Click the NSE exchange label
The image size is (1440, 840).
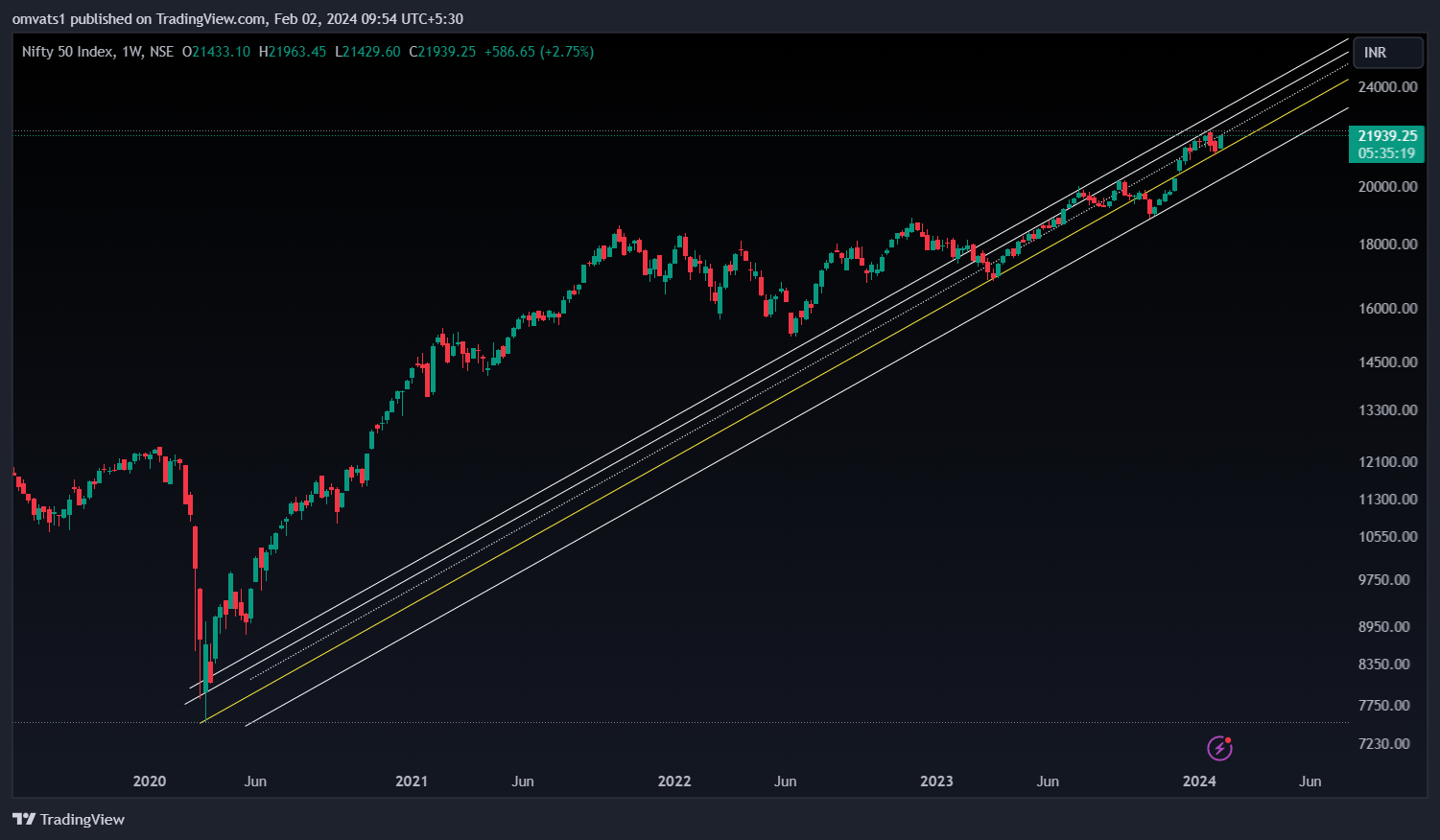[x=161, y=52]
